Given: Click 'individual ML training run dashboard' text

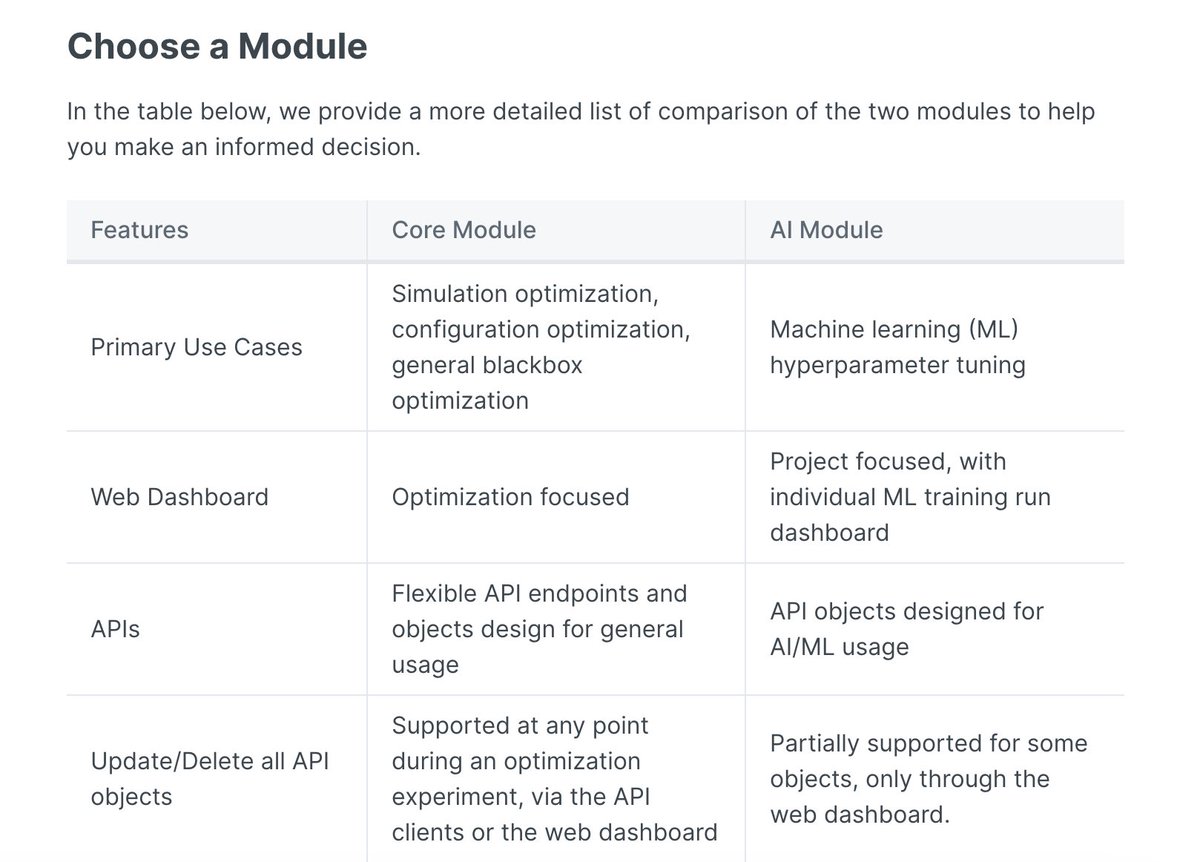Looking at the screenshot, I should 910,515.
